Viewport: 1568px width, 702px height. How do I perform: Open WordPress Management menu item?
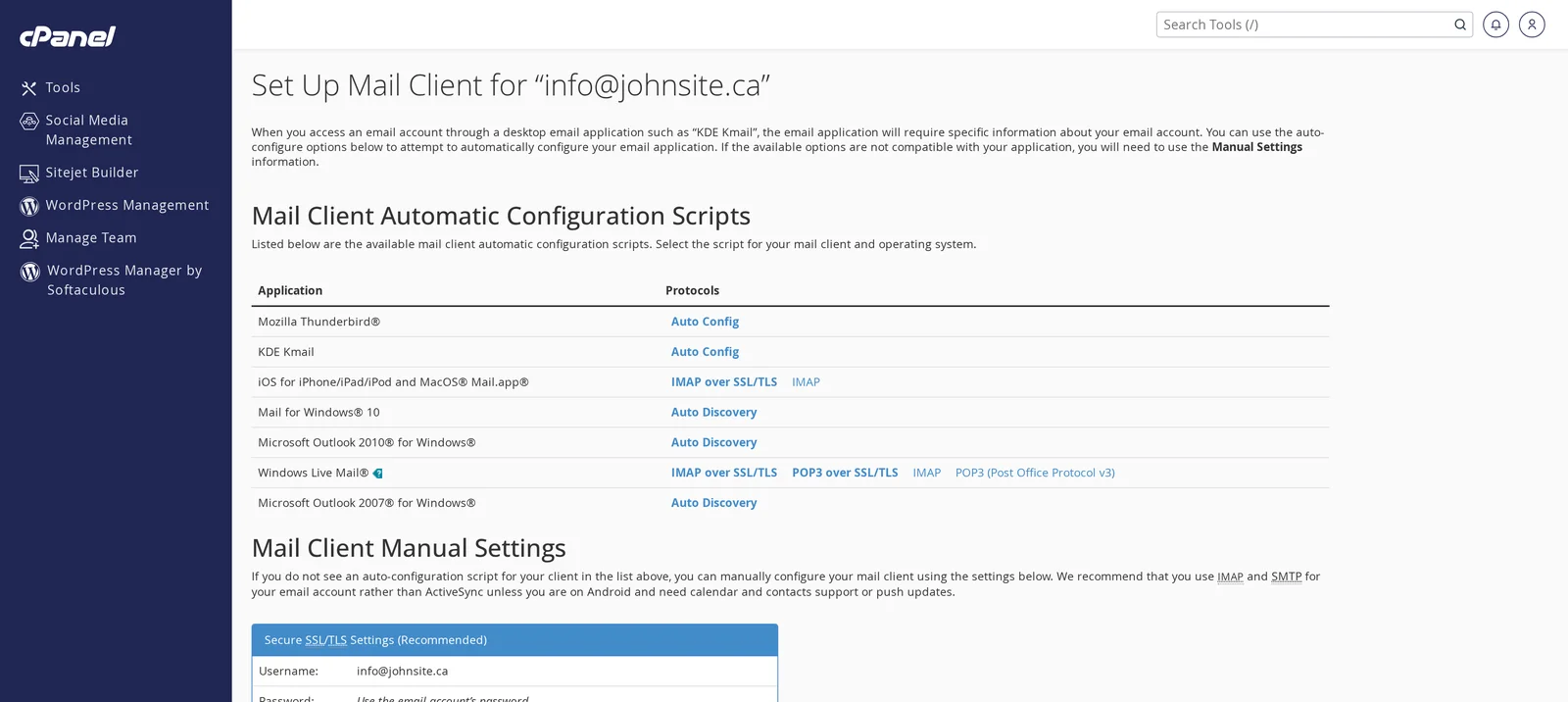coord(127,205)
